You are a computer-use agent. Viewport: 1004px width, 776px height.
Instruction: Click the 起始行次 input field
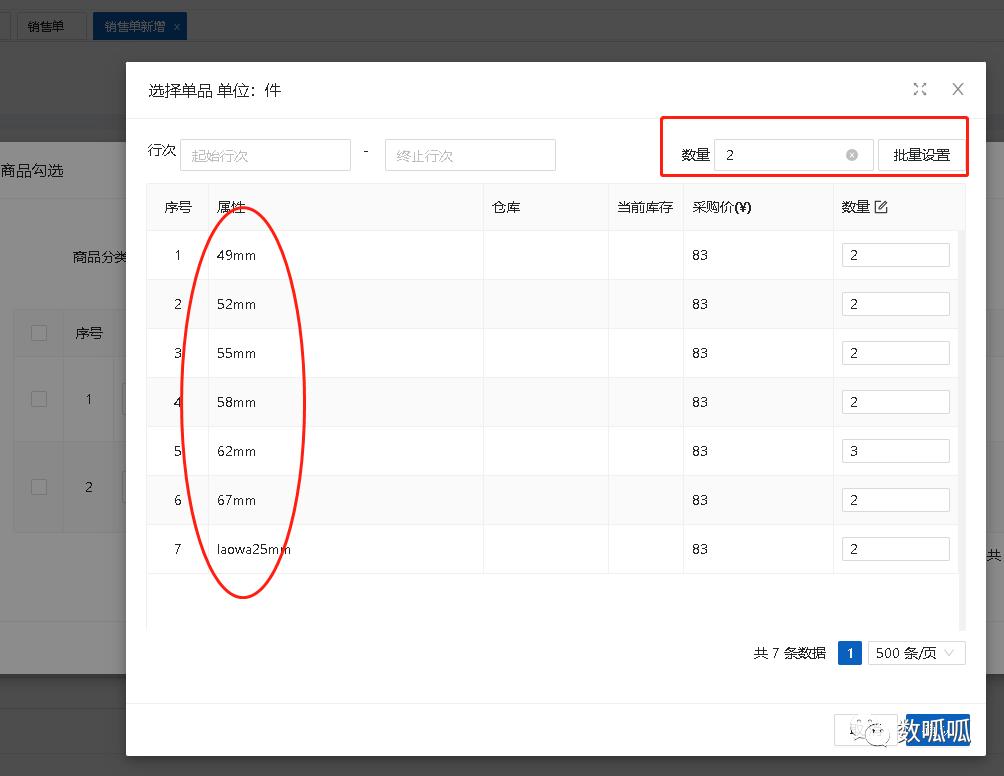tap(264, 155)
